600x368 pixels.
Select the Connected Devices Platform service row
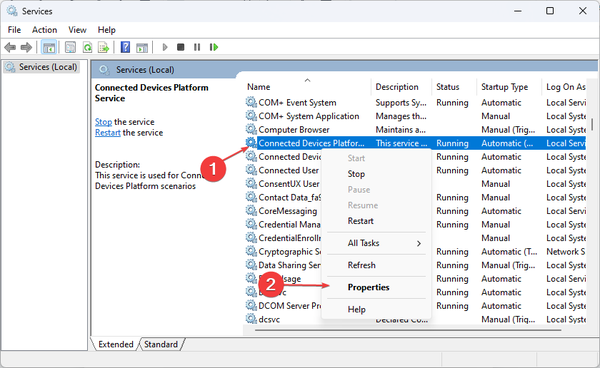coord(415,143)
